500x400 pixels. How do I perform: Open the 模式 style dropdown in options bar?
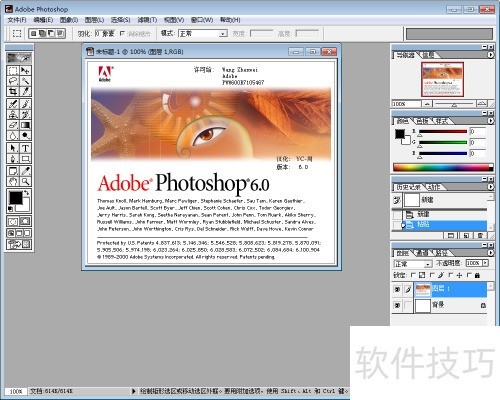203,33
